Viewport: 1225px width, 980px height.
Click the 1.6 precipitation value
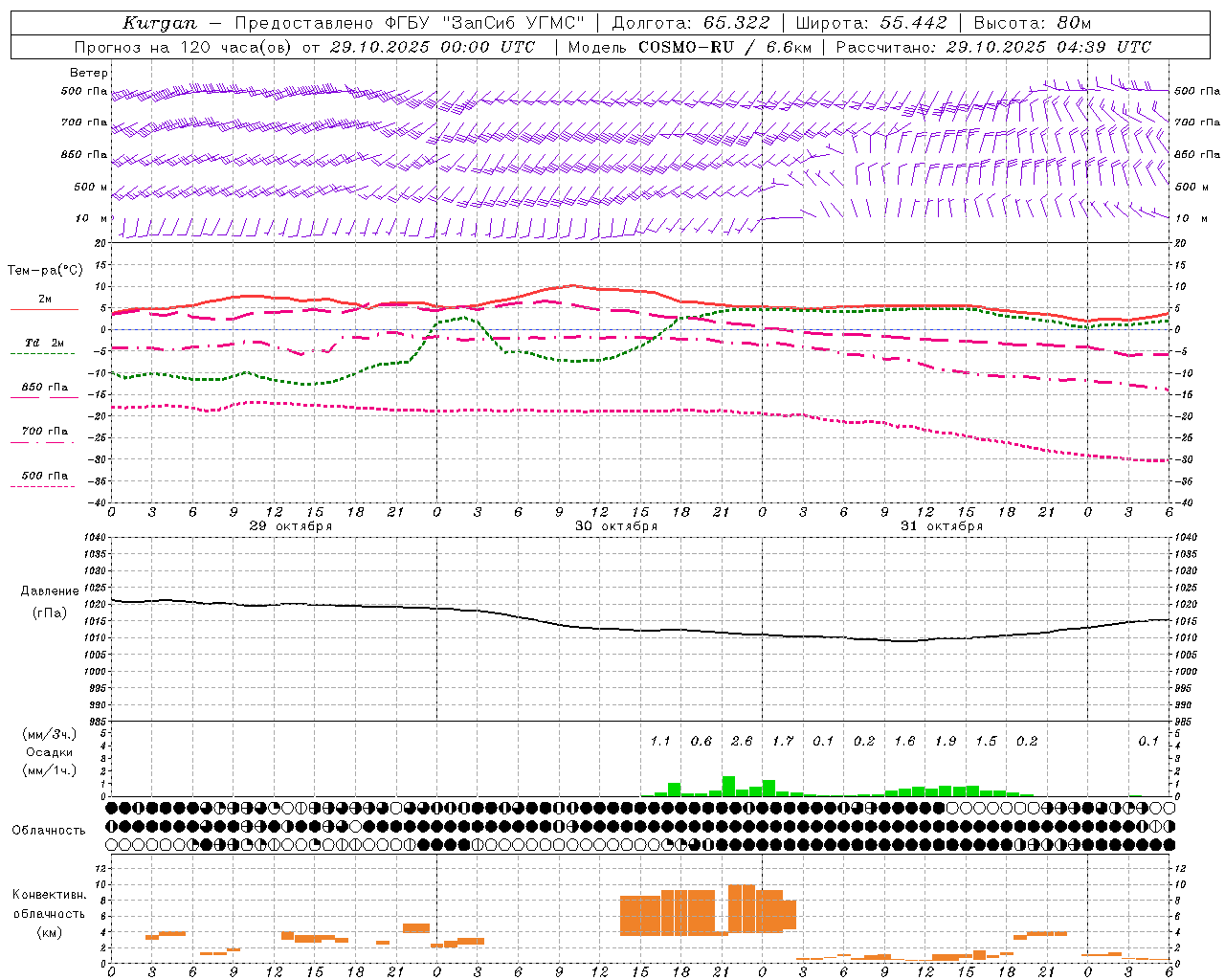tap(904, 741)
